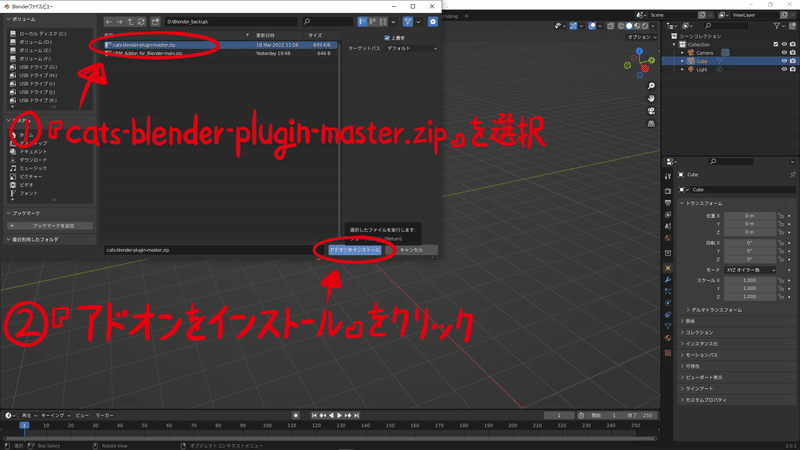
Task: Click the timeline end frame 250 field
Action: [x=641, y=415]
